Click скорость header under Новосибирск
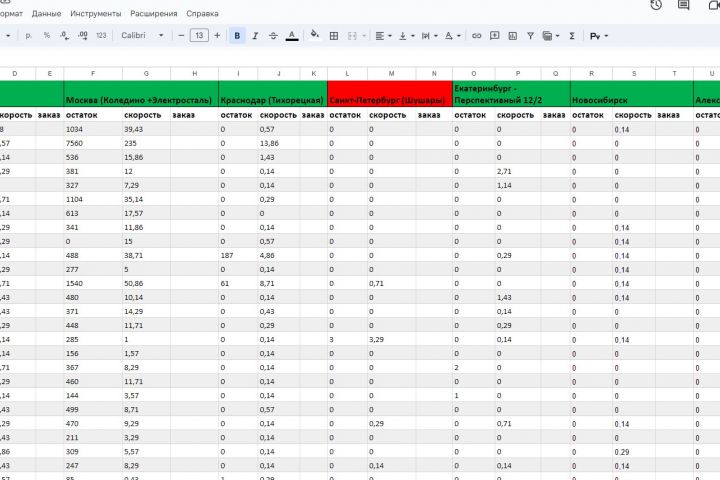This screenshot has height=480, width=720. (634, 115)
